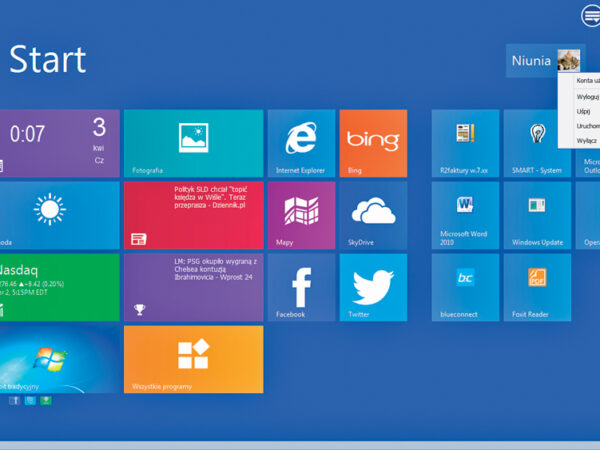This screenshot has width=600, height=450.
Task: Launch the Bing tile
Action: click(373, 143)
